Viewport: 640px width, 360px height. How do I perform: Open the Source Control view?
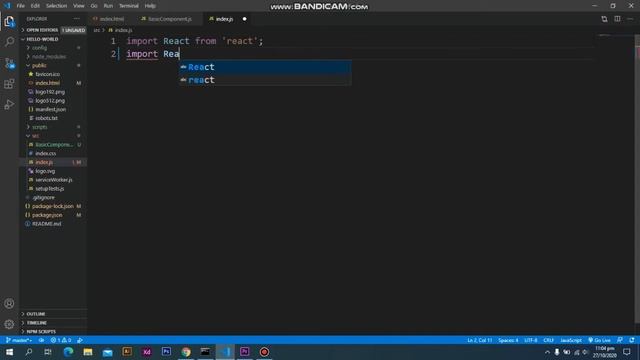click(9, 63)
